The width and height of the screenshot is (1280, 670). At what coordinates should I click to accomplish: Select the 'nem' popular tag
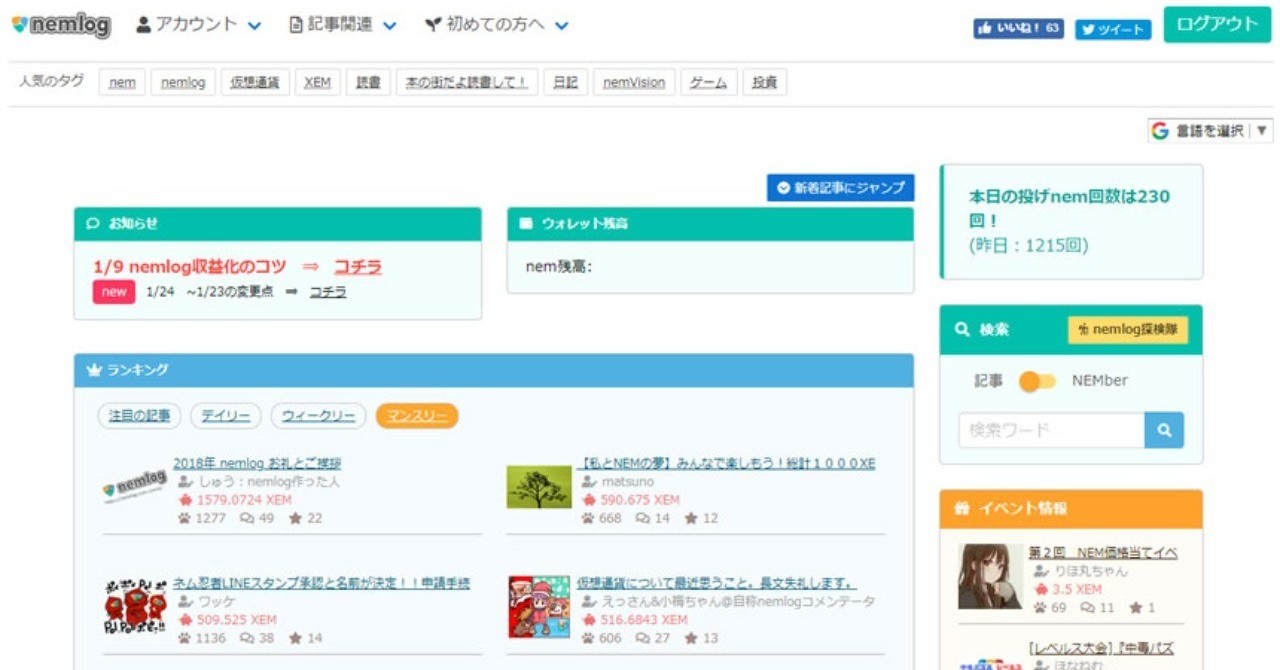[x=122, y=83]
